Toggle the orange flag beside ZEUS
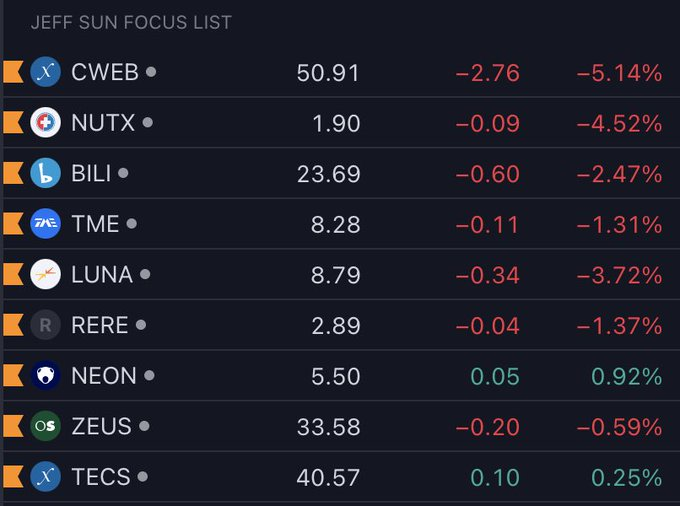 click(13, 426)
